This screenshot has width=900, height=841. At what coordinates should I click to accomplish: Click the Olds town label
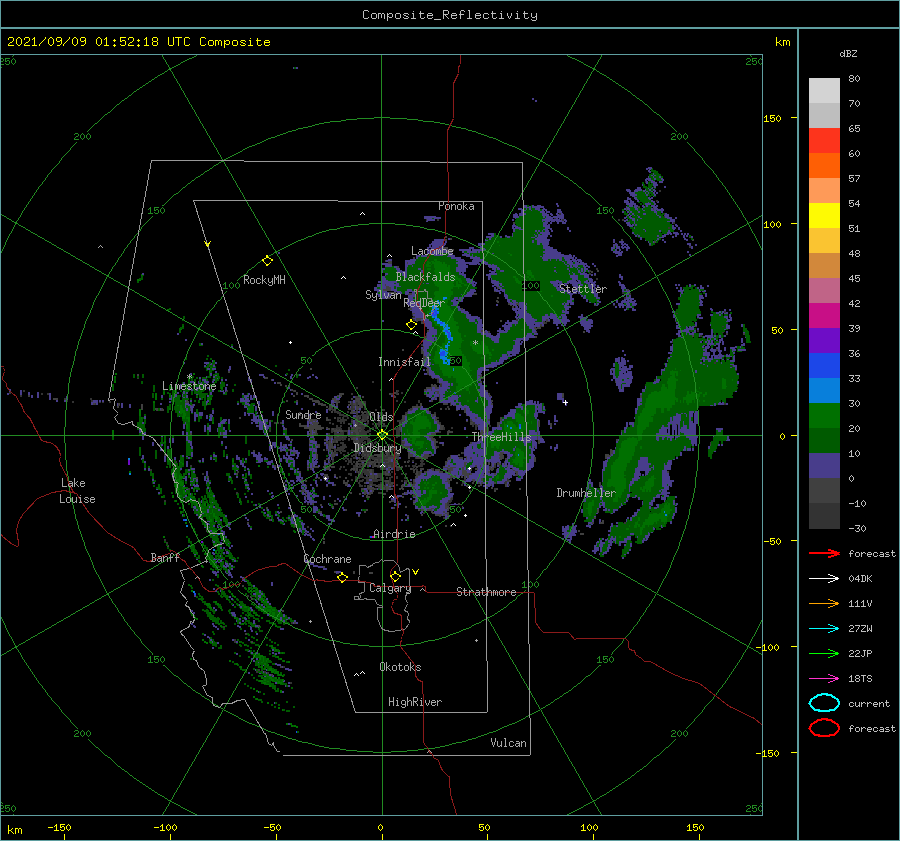[x=381, y=417]
